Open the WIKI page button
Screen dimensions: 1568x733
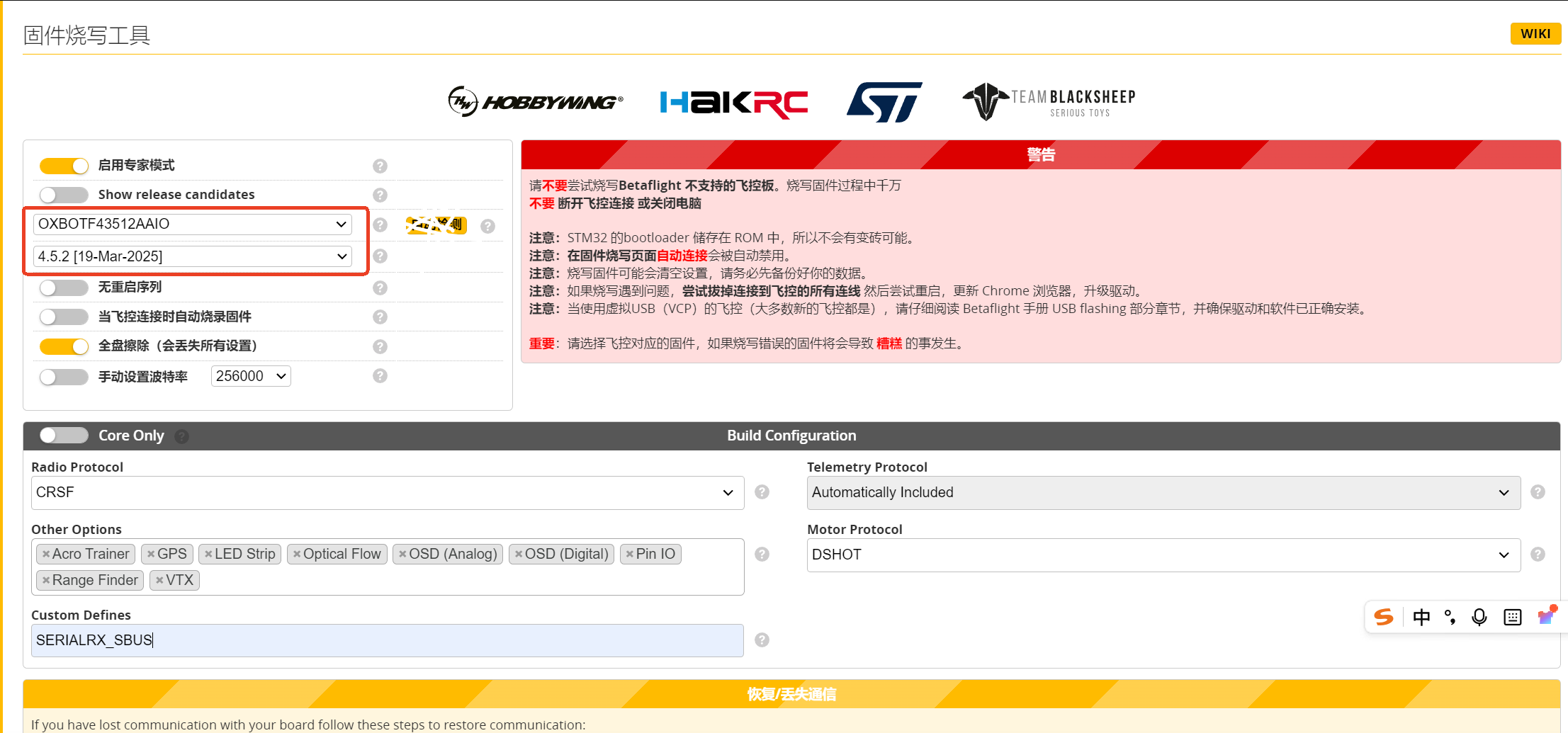pyautogui.click(x=1535, y=33)
